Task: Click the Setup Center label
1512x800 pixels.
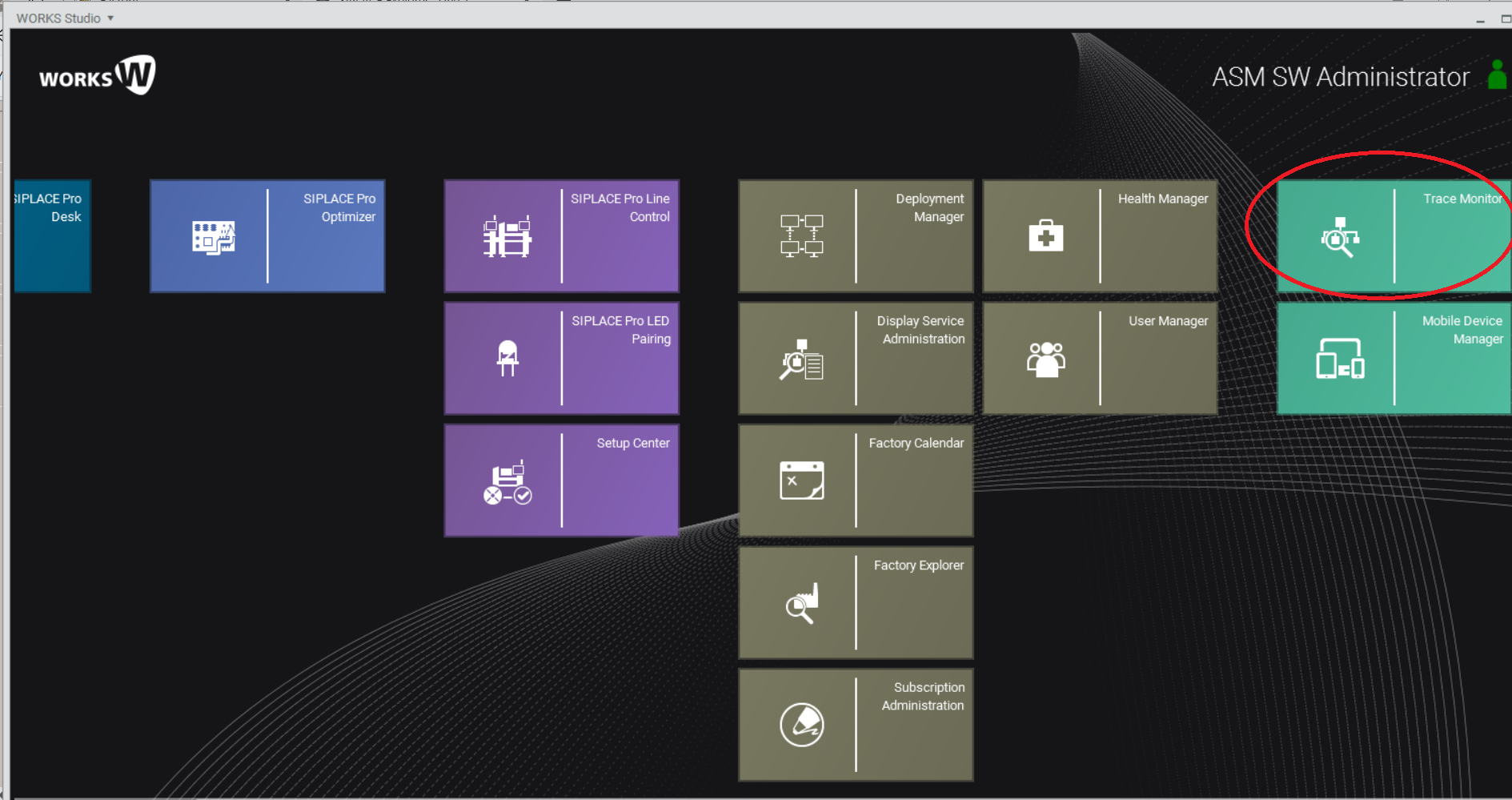Action: 632,443
